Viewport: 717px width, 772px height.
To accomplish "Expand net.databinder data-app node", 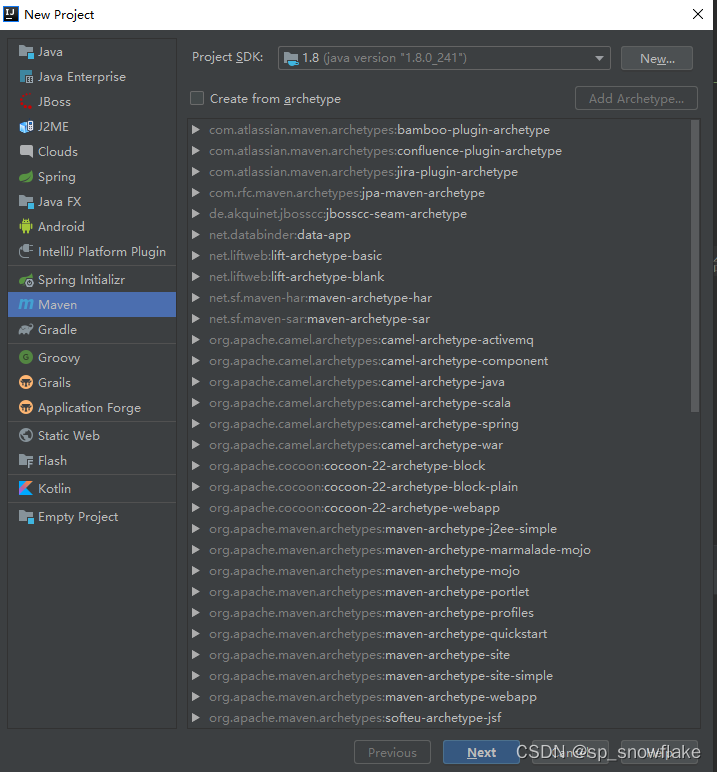I will 196,235.
